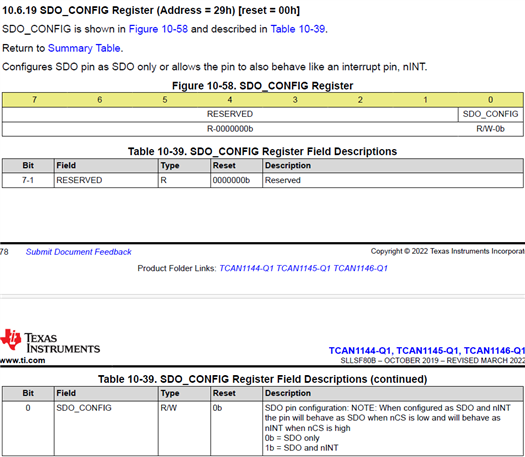This screenshot has width=525, height=457.
Task: Click the blue TCAN1144-Q1, TCAN1145-Q1 page header
Action: click(427, 351)
